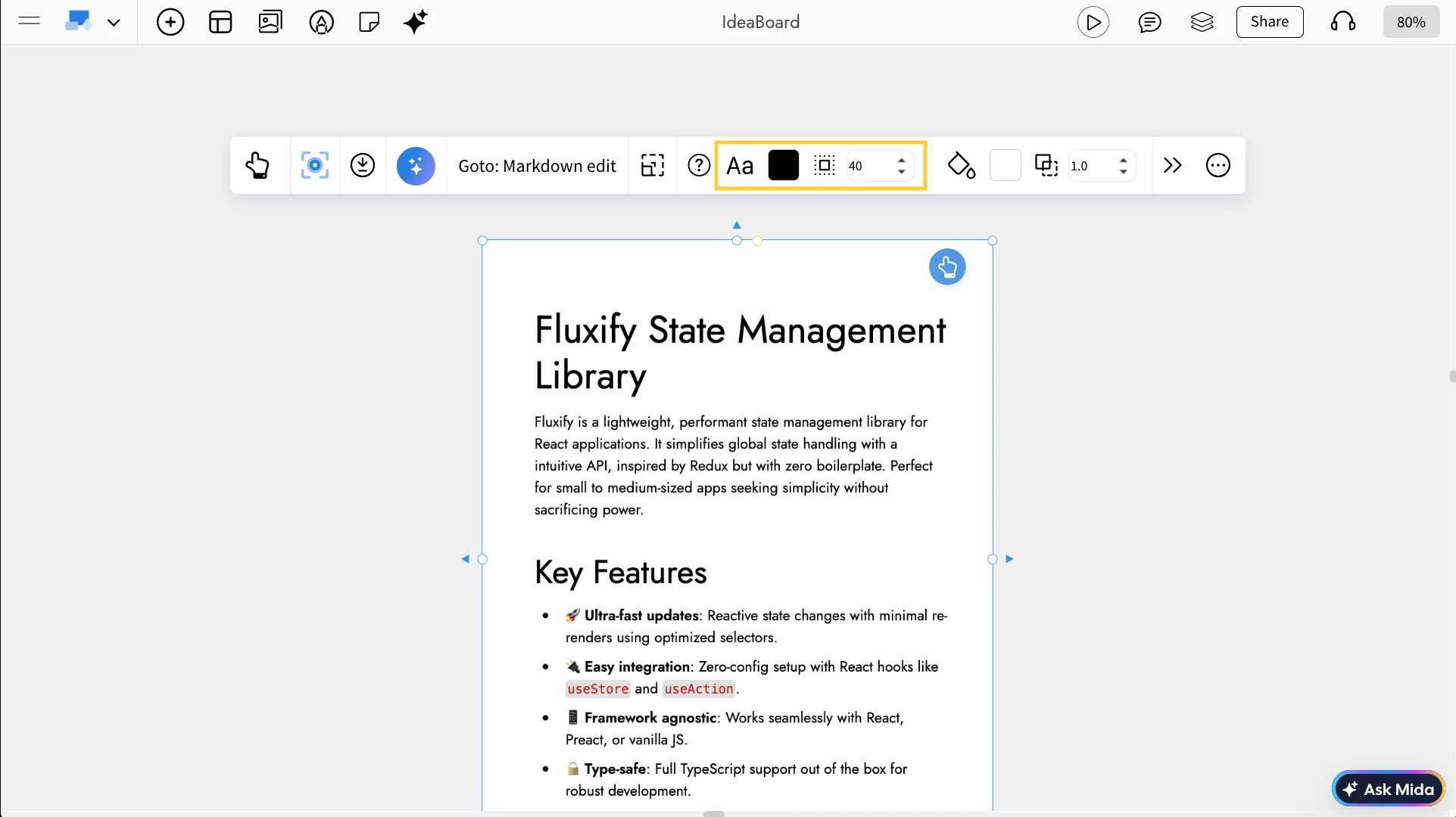Click the Ask Mida button
The image size is (1456, 817).
pyautogui.click(x=1389, y=788)
